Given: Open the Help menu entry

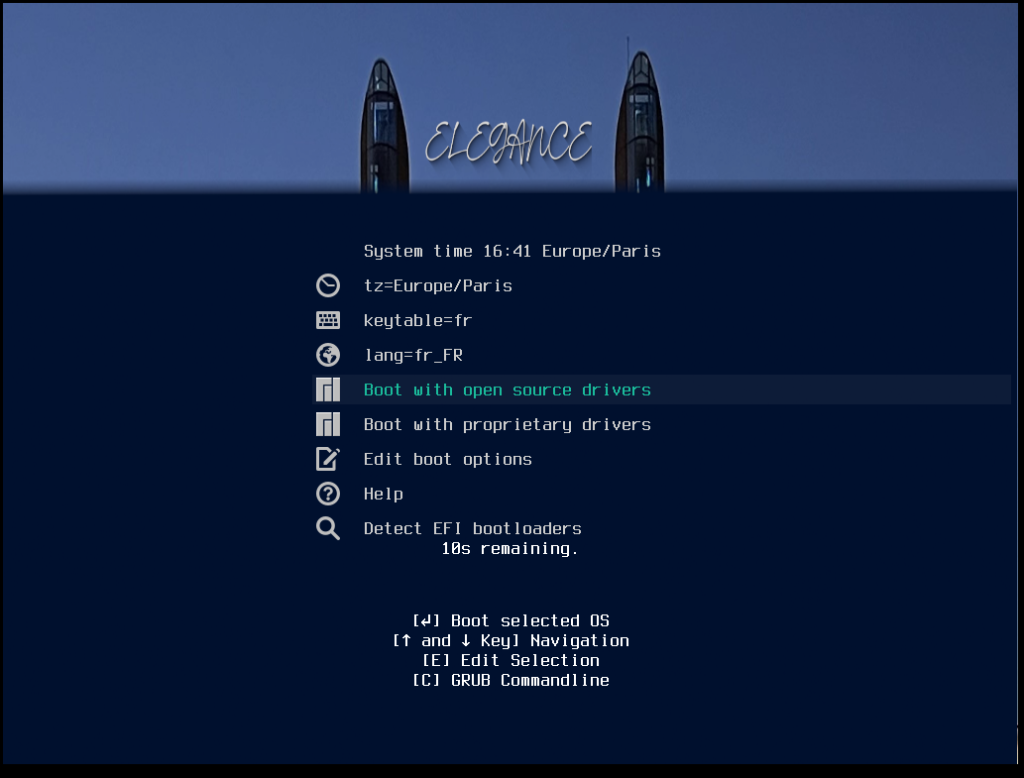Looking at the screenshot, I should click(x=383, y=494).
